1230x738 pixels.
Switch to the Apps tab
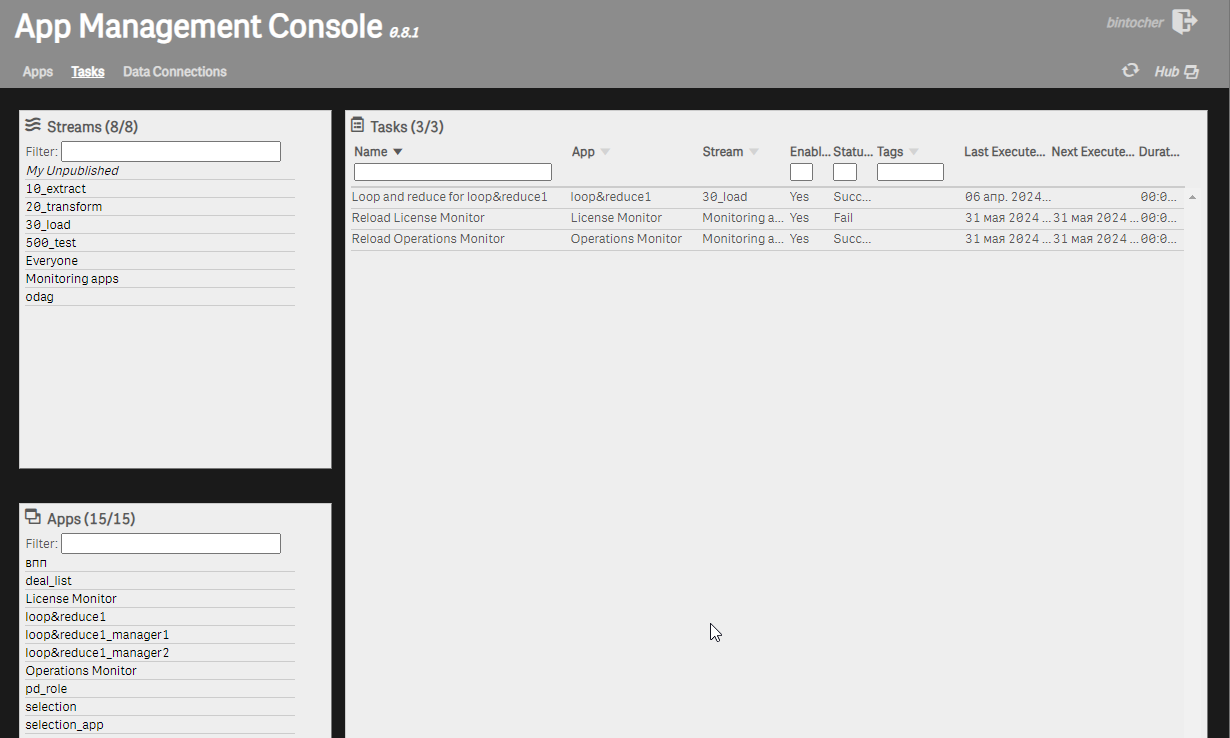[37, 71]
